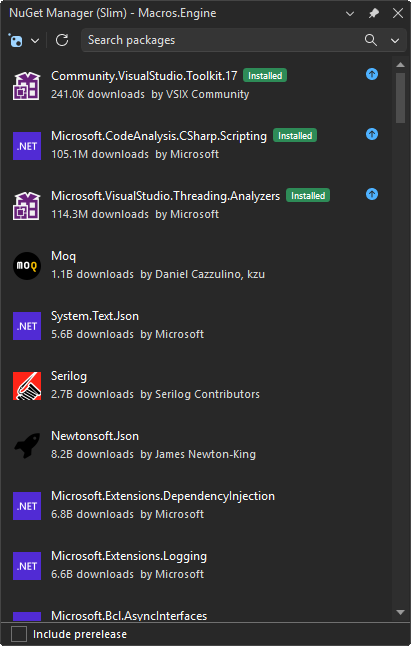This screenshot has height=646, width=411.
Task: Click the Moq package logo
Action: (x=27, y=266)
